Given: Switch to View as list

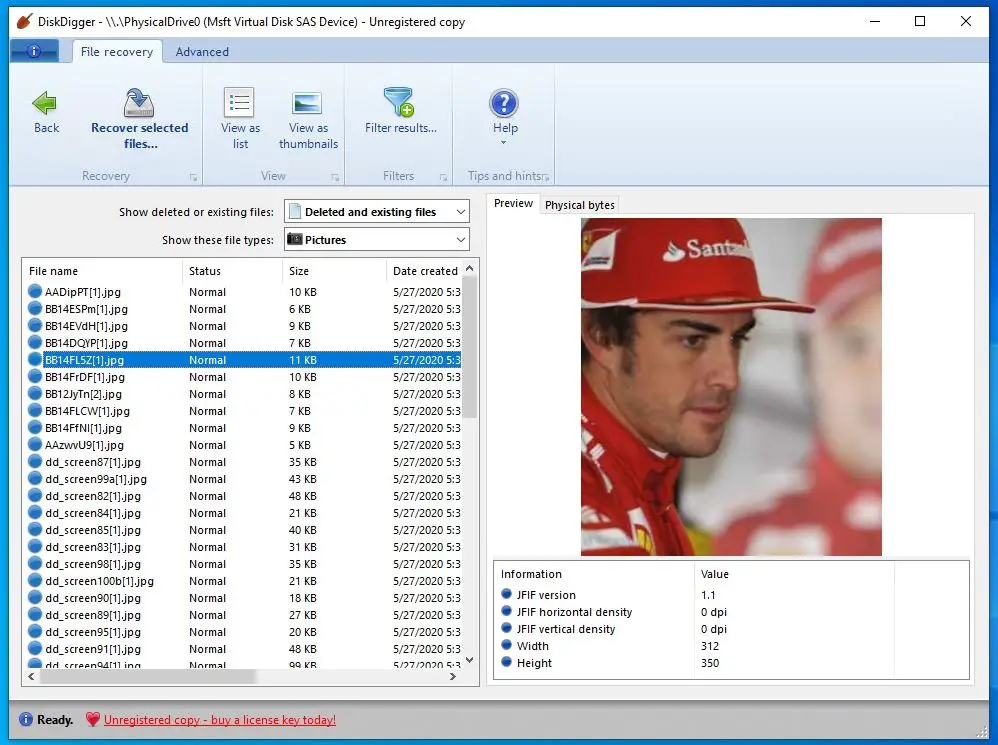Looking at the screenshot, I should pos(240,103).
